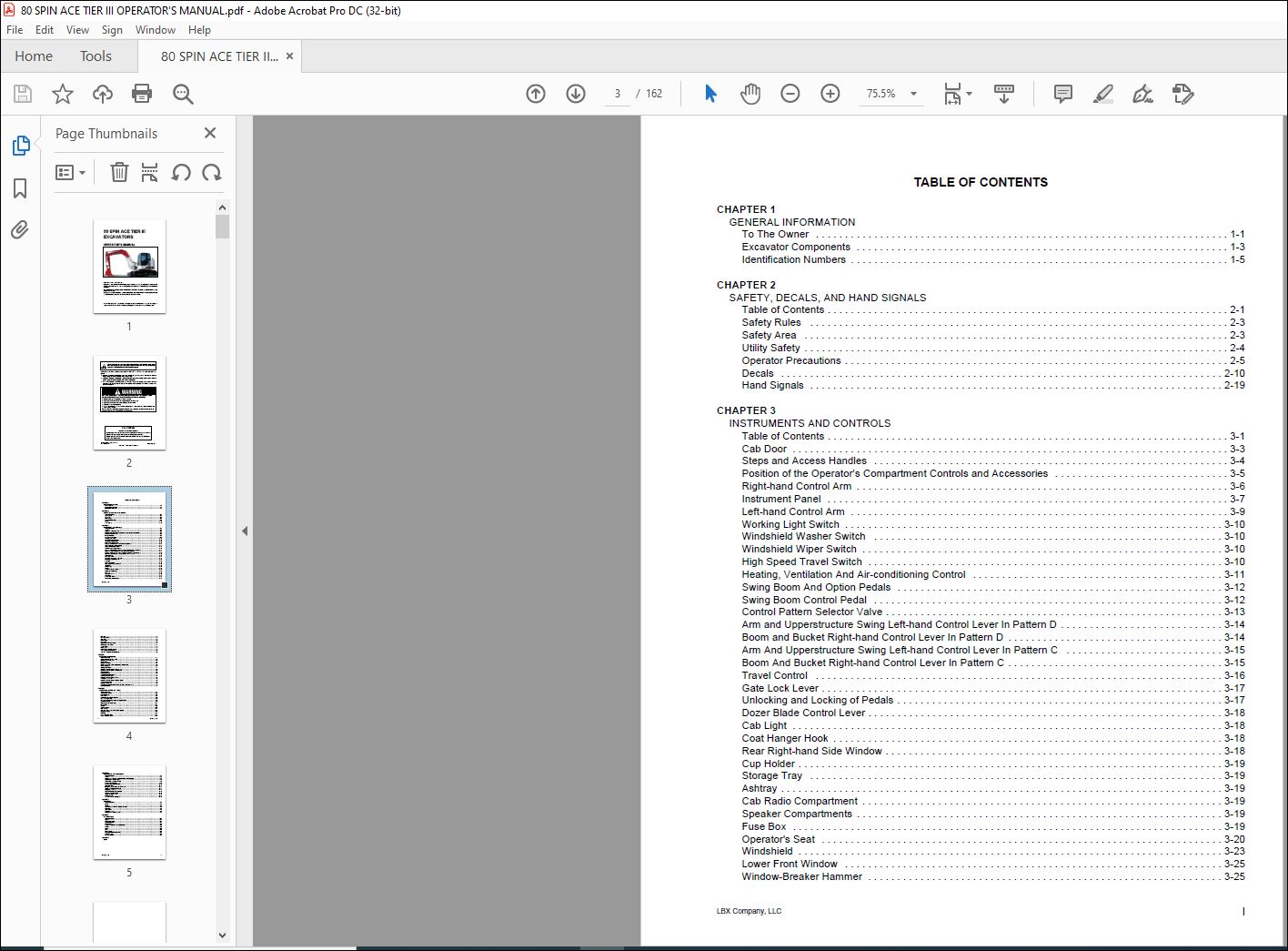
Task: Open the Help menu
Action: [199, 30]
